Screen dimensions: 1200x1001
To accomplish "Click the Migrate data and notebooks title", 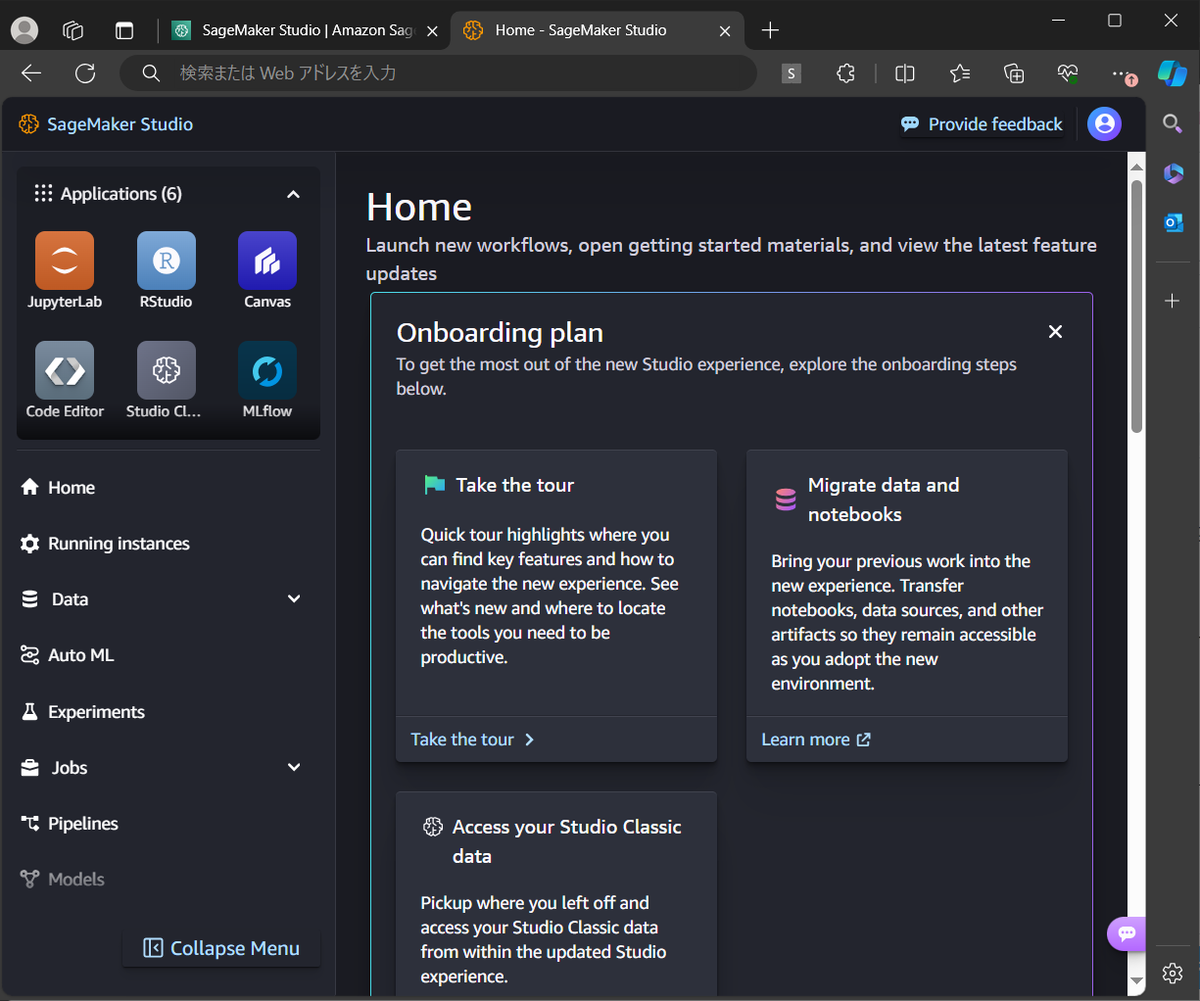I will click(x=883, y=500).
